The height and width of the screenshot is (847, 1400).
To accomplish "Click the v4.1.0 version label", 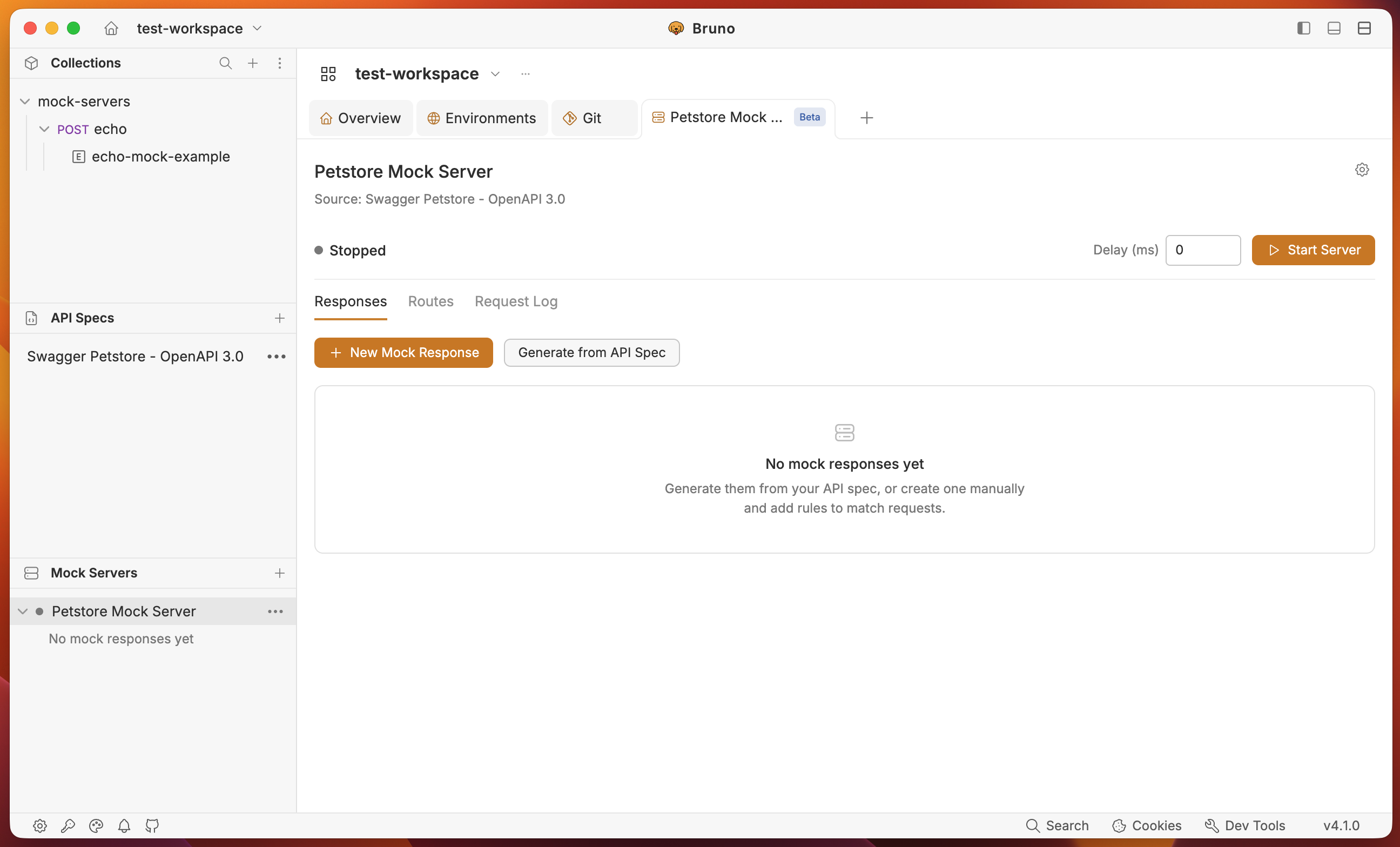I will 1341,826.
